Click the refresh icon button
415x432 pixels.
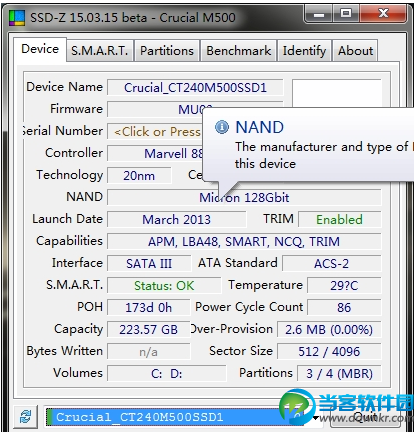[26, 416]
